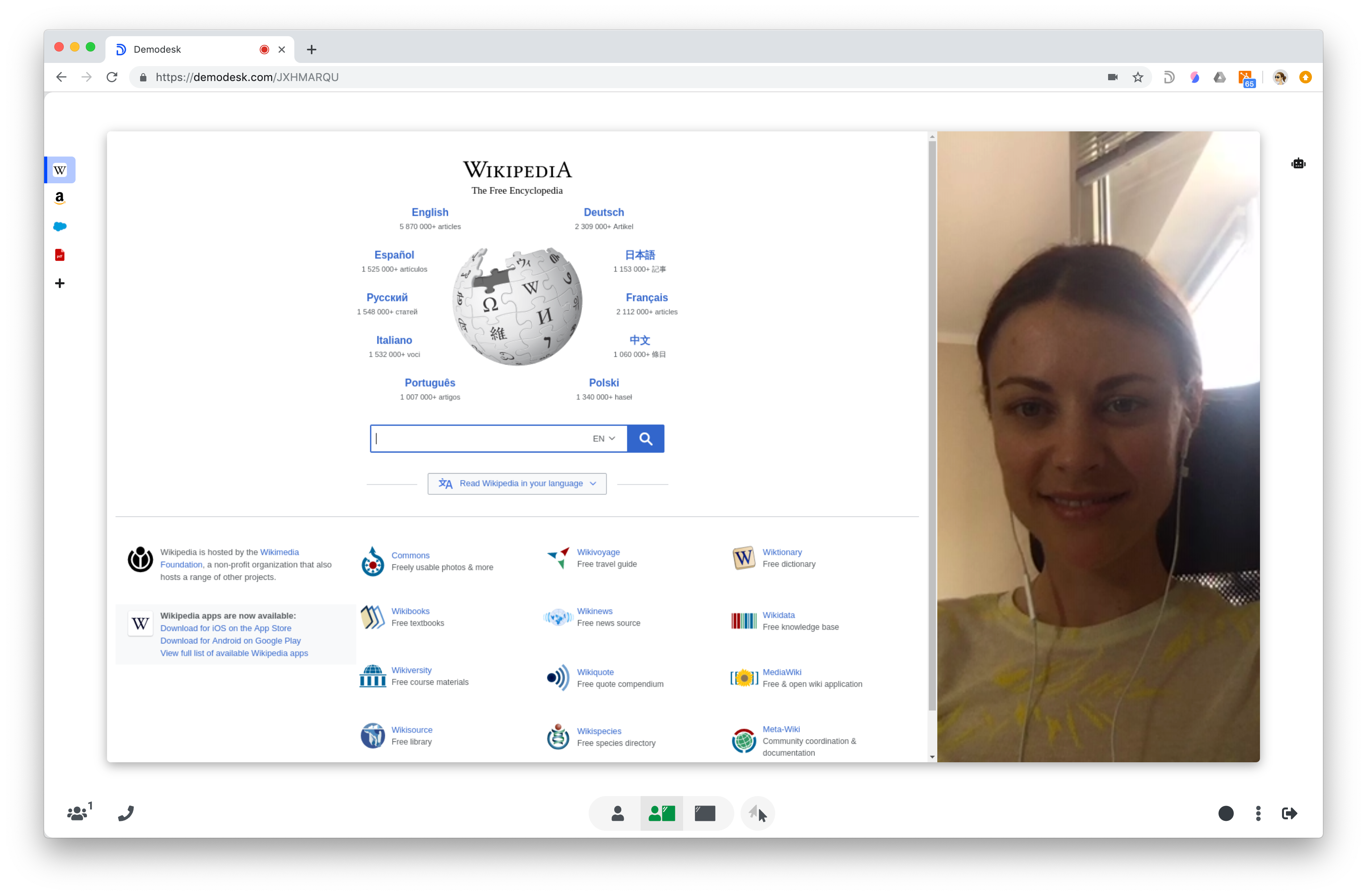The width and height of the screenshot is (1367, 896).
Task: Click the Wiktionary project icon
Action: click(x=743, y=557)
